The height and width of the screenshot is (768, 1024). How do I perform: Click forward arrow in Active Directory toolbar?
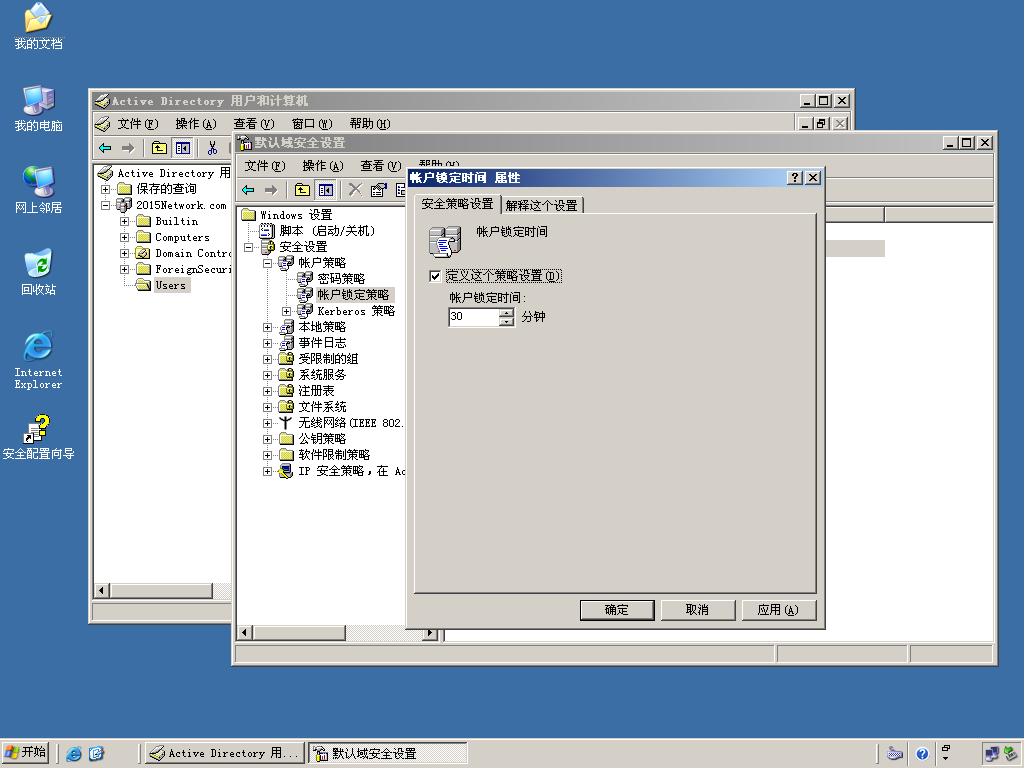(x=128, y=148)
